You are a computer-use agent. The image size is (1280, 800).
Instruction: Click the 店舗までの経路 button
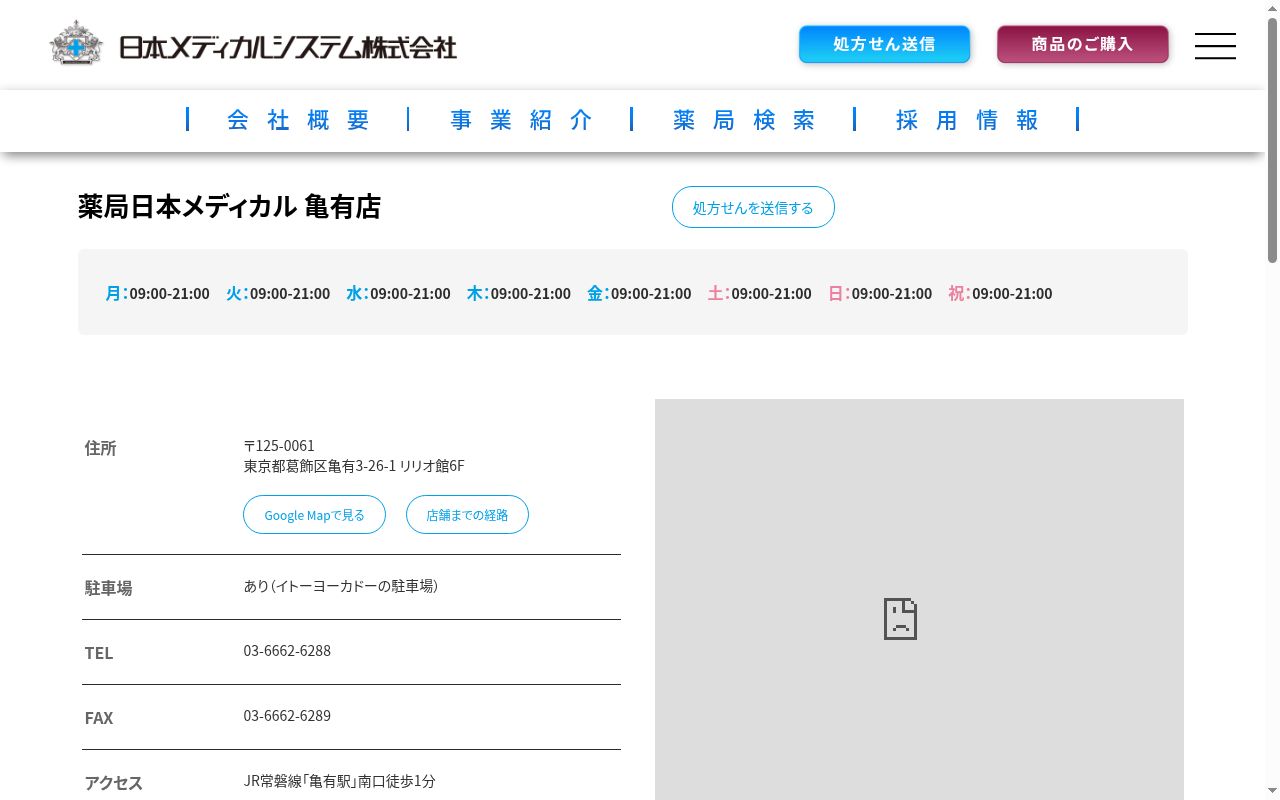point(467,515)
